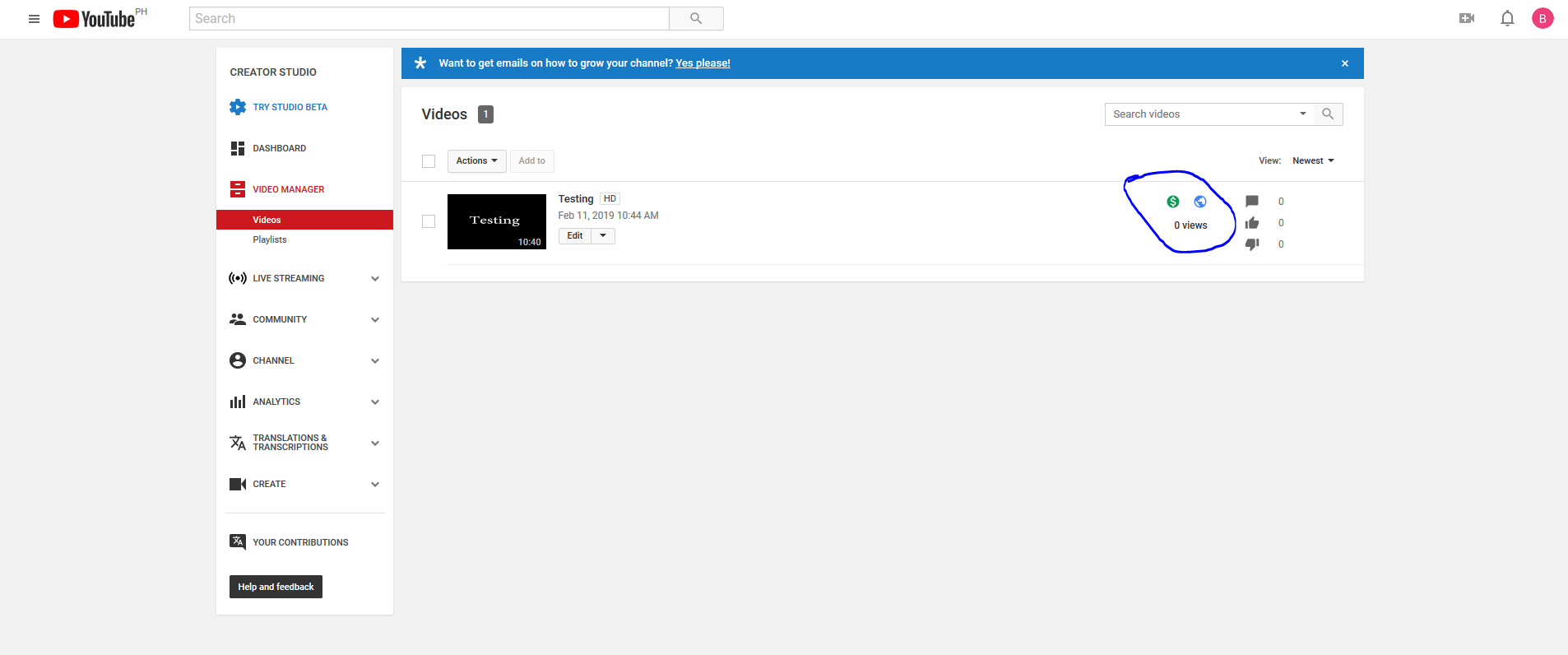Open the Testing video thumbnail

[x=497, y=221]
